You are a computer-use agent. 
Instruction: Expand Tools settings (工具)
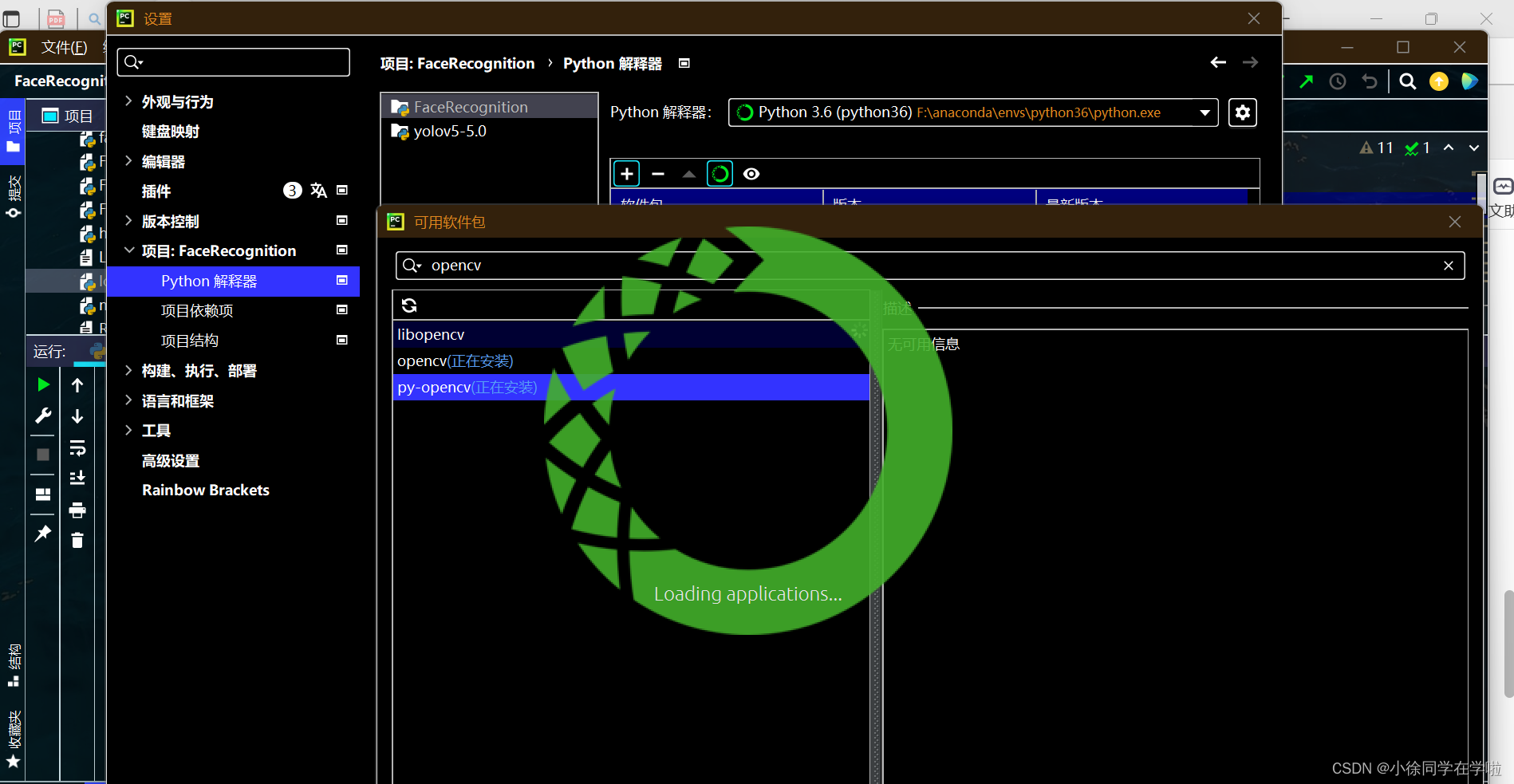[128, 430]
